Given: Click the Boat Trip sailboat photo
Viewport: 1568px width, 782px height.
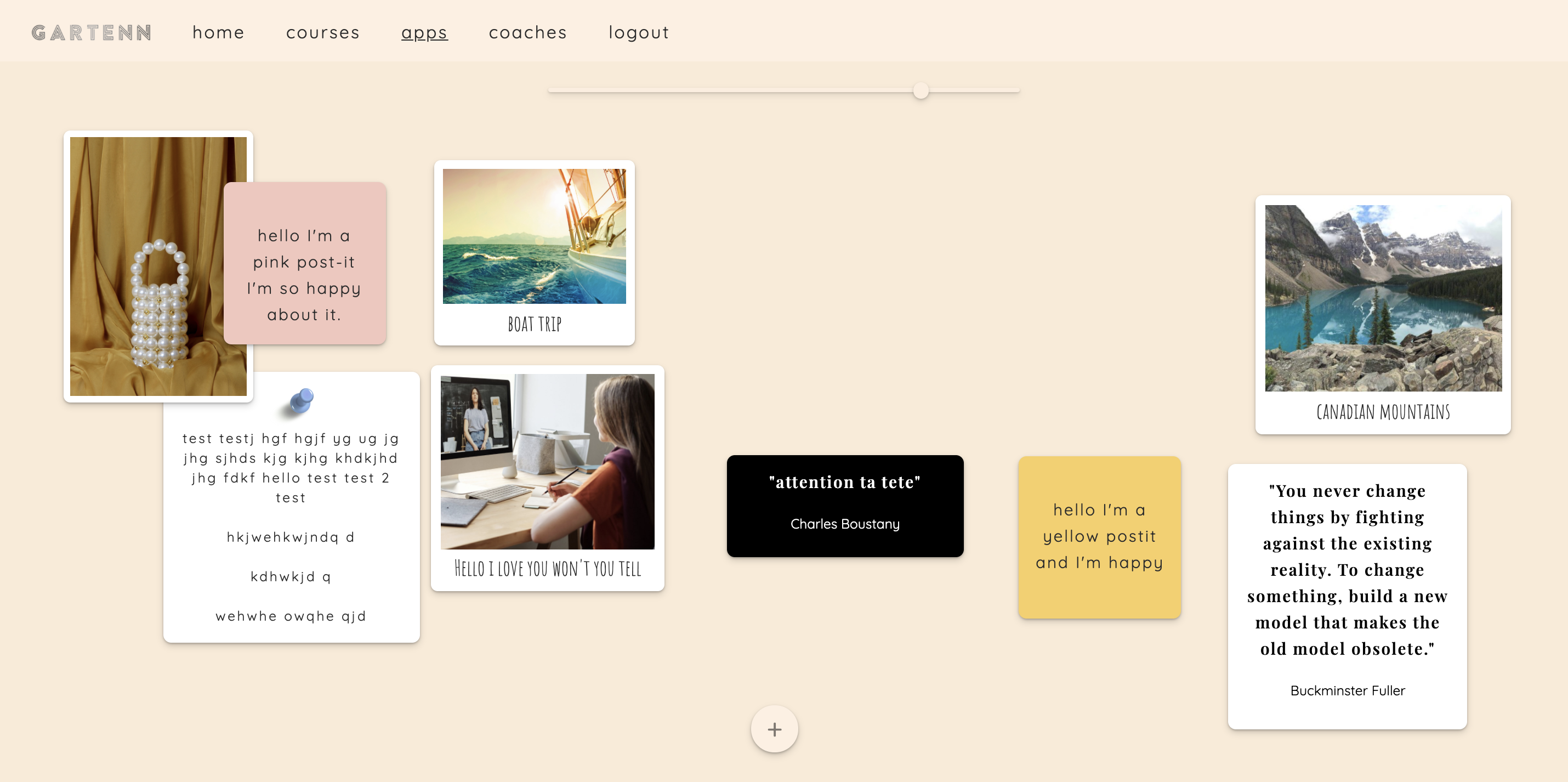Looking at the screenshot, I should (534, 236).
